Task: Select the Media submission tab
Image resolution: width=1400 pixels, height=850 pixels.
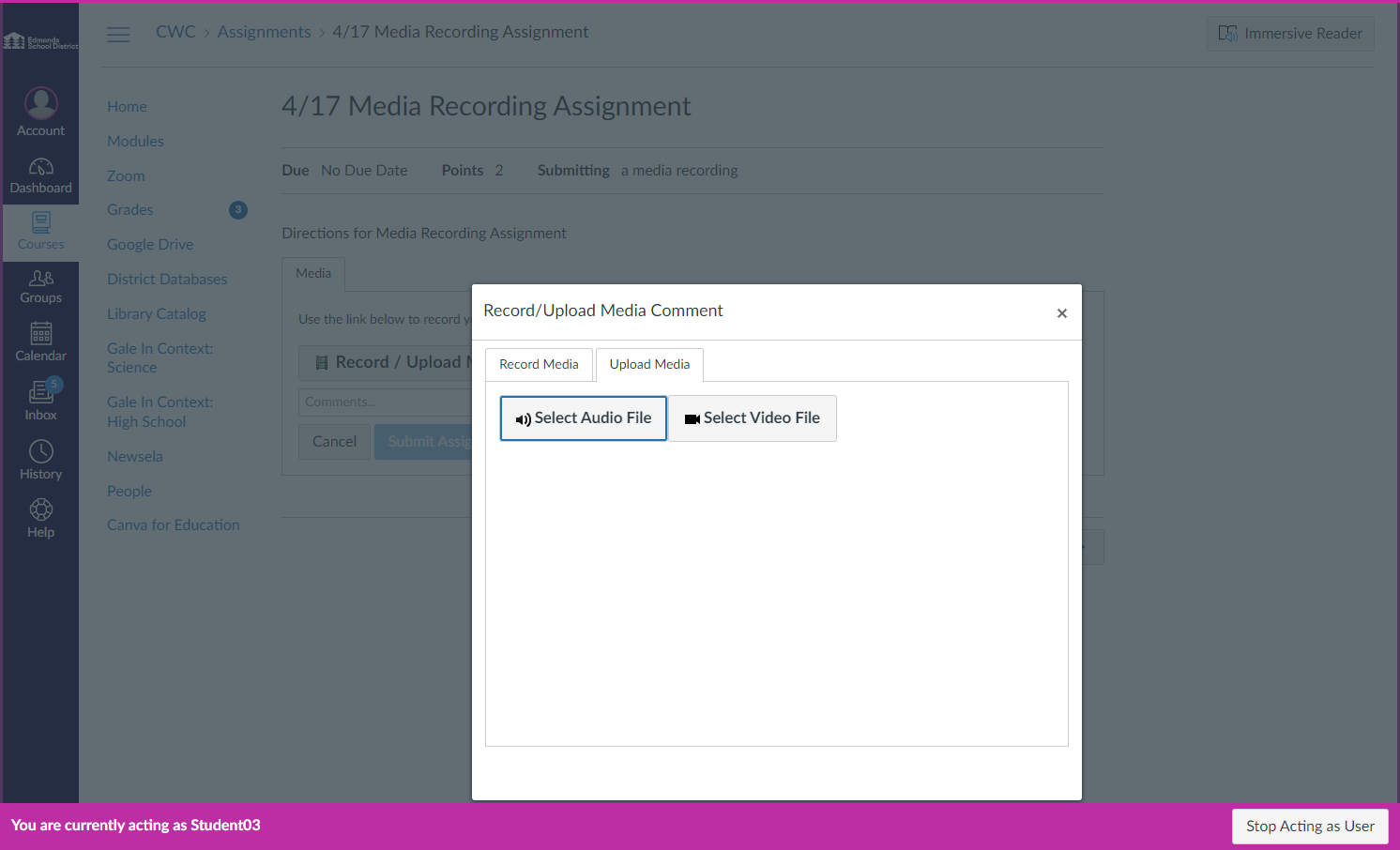Action: (313, 274)
